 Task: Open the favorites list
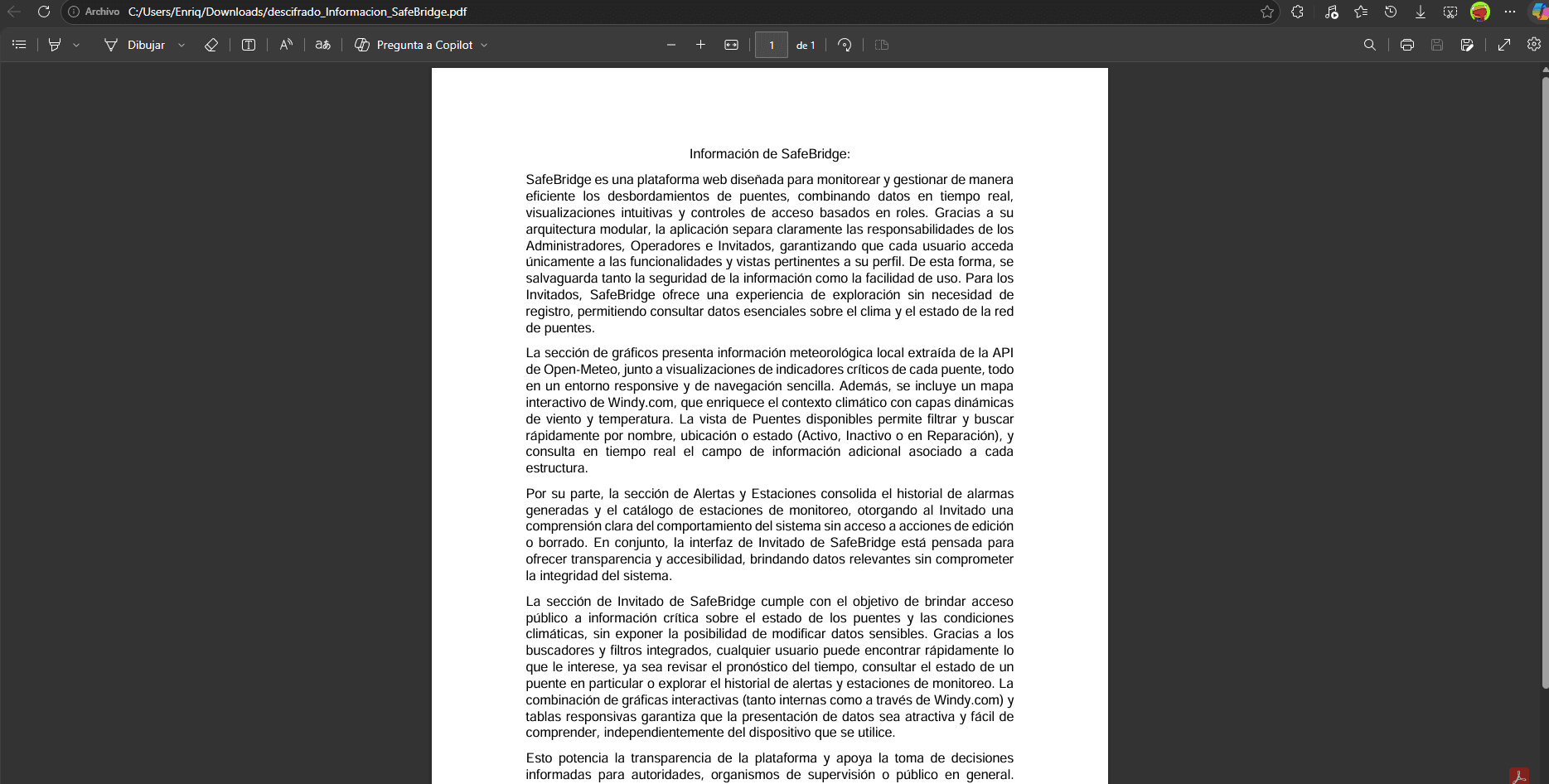point(1361,12)
